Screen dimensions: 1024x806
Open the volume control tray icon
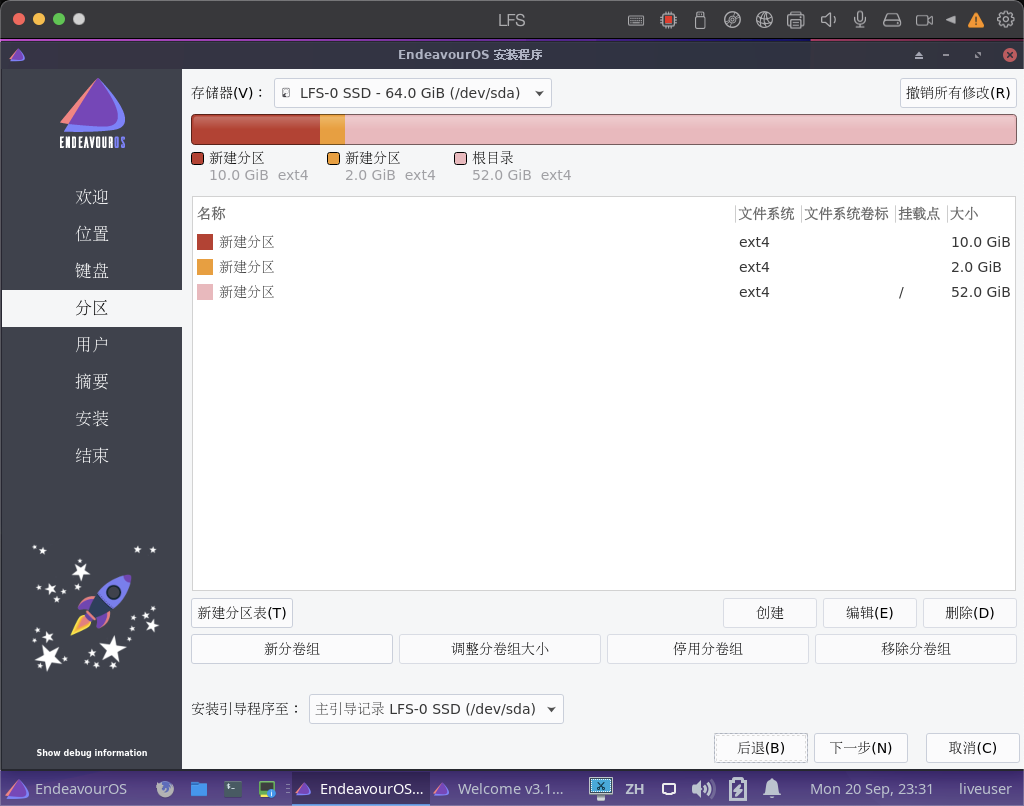click(x=703, y=788)
